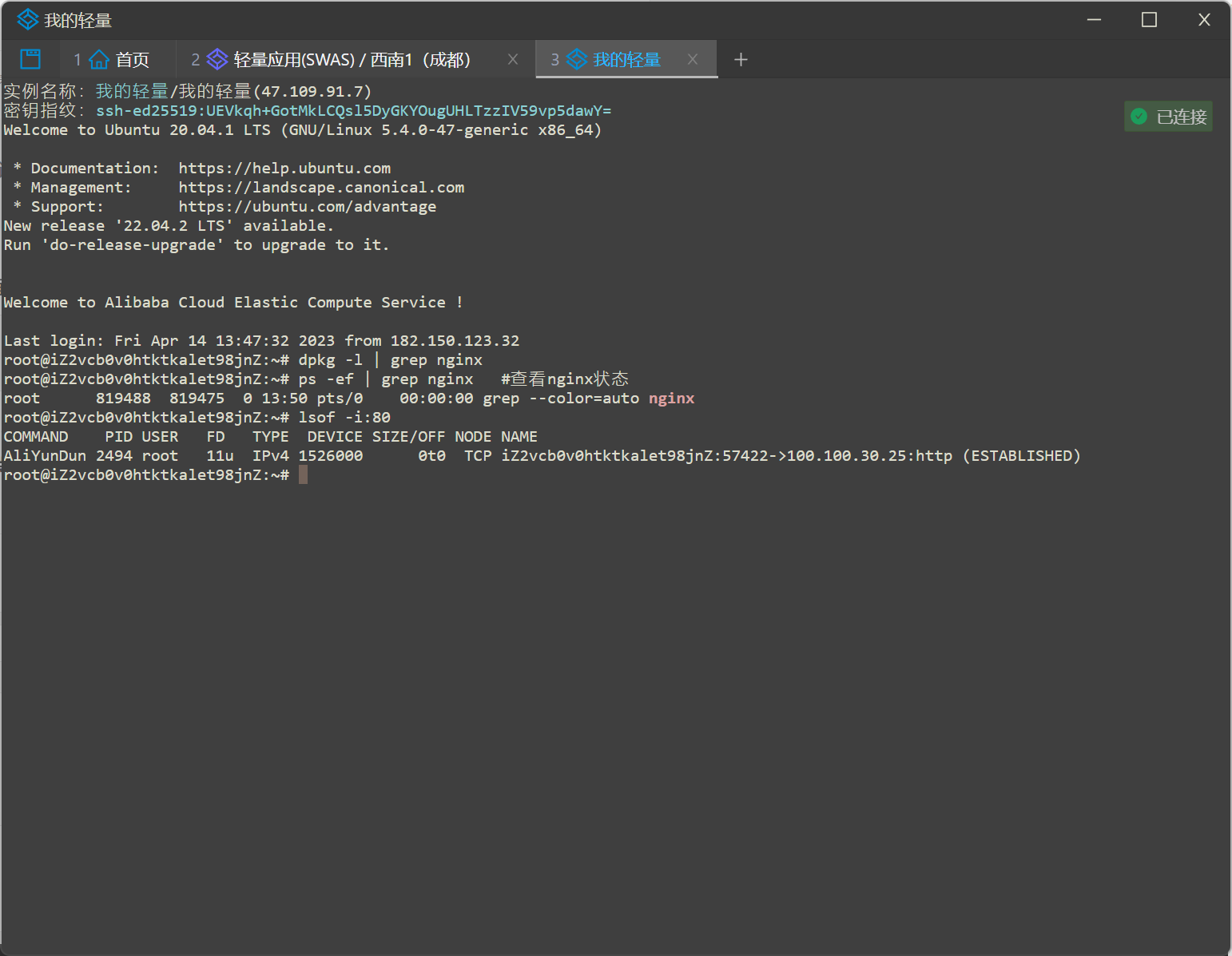The width and height of the screenshot is (1232, 956).
Task: Click the ssh-ed25519 key fingerprint text
Action: [354, 110]
